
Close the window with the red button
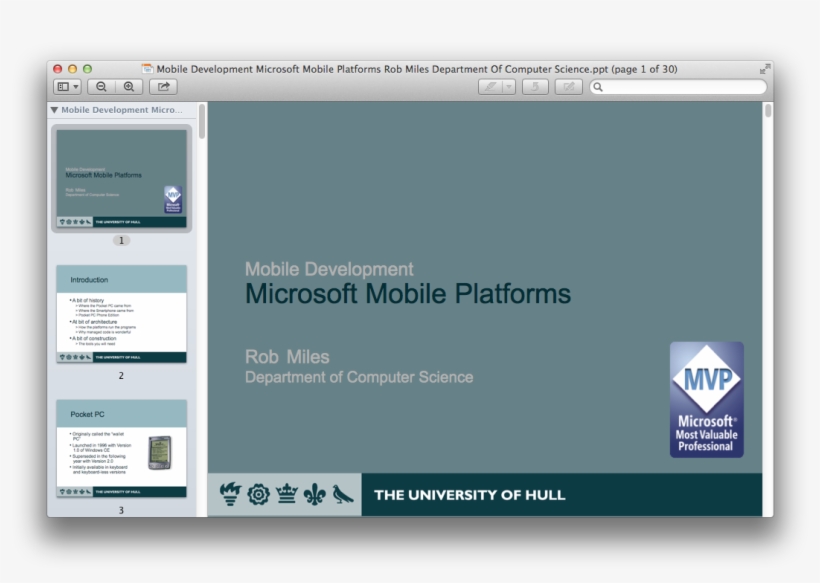(58, 69)
